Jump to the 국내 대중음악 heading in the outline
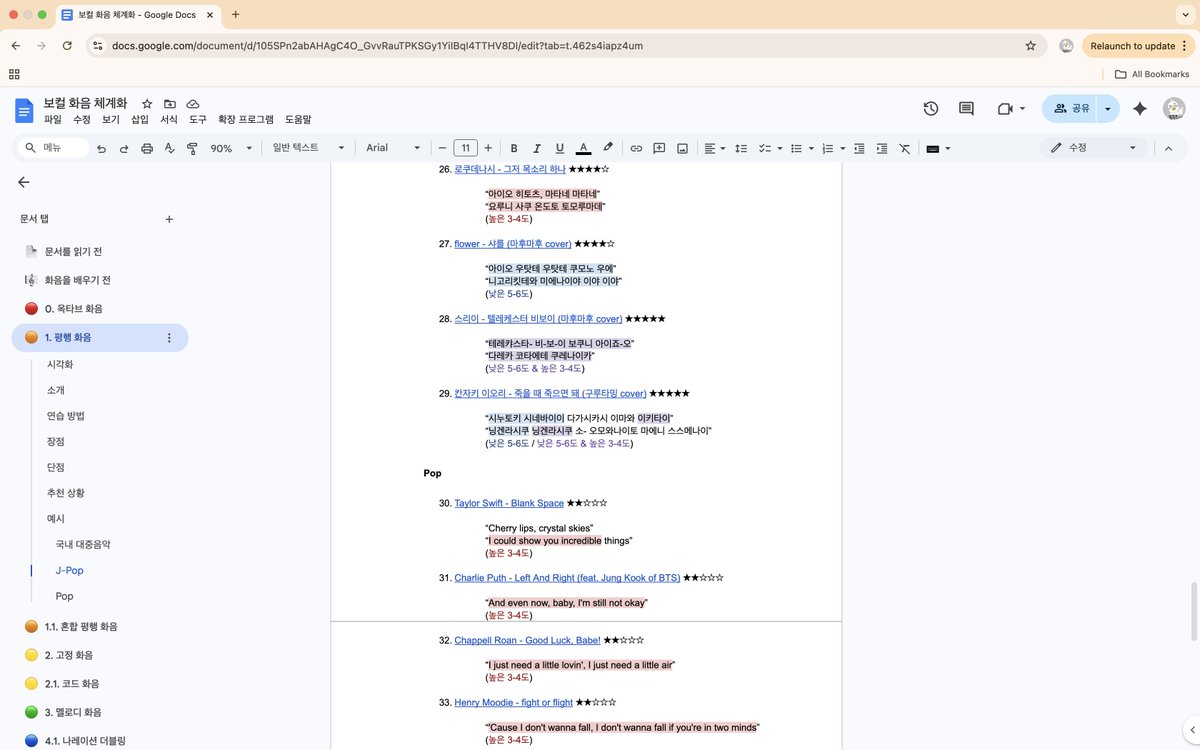Viewport: 1200px width, 750px height. pyautogui.click(x=83, y=544)
